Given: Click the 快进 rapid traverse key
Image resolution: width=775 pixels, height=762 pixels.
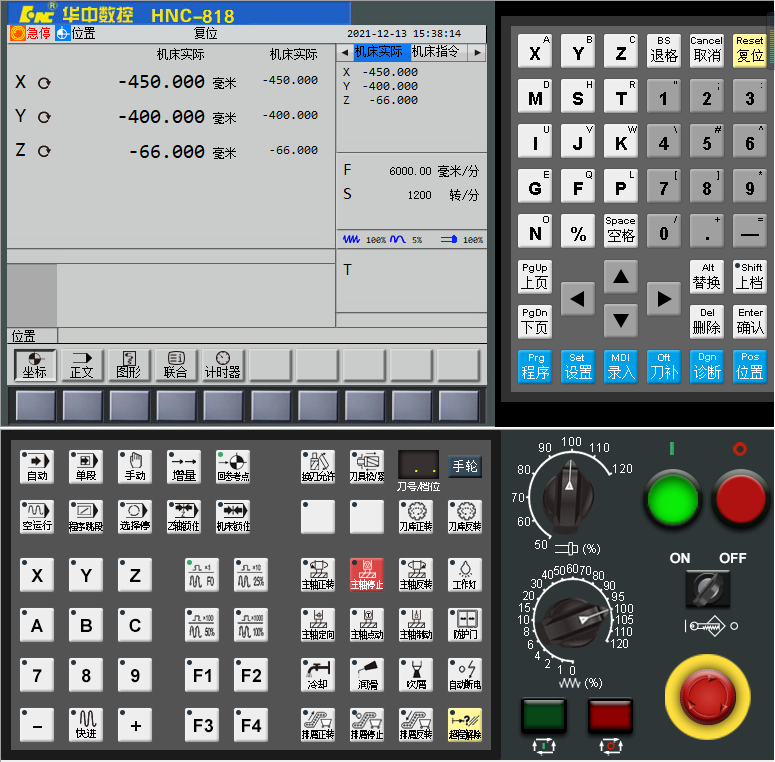Looking at the screenshot, I should (x=86, y=725).
